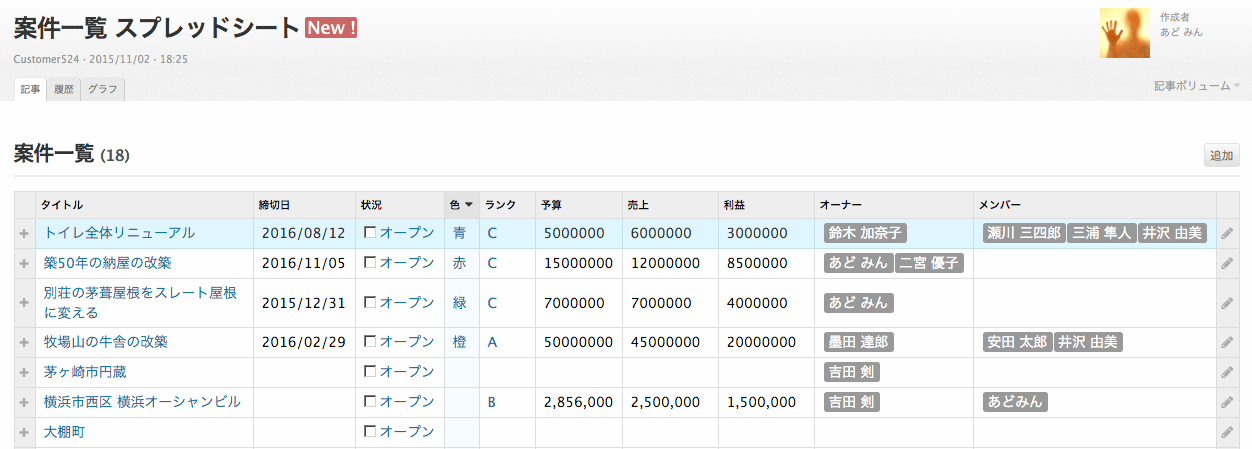Image resolution: width=1252 pixels, height=449 pixels.
Task: Toggle オープン checkbox in 築50年の納屋の改築 row
Action: pyautogui.click(x=370, y=263)
